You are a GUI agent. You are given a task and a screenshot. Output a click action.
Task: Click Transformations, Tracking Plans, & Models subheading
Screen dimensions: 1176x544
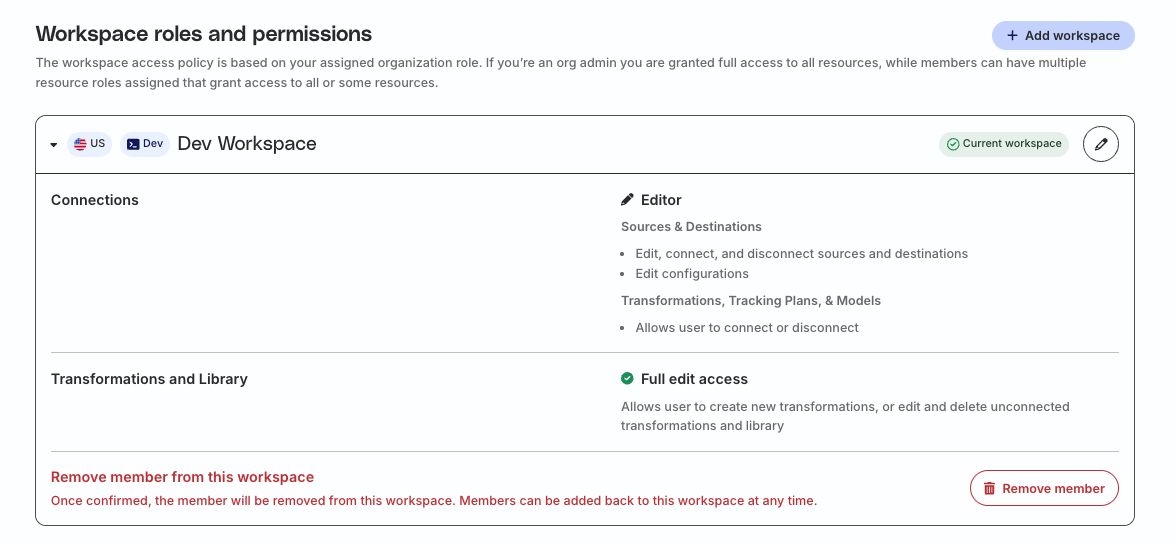pyautogui.click(x=750, y=301)
